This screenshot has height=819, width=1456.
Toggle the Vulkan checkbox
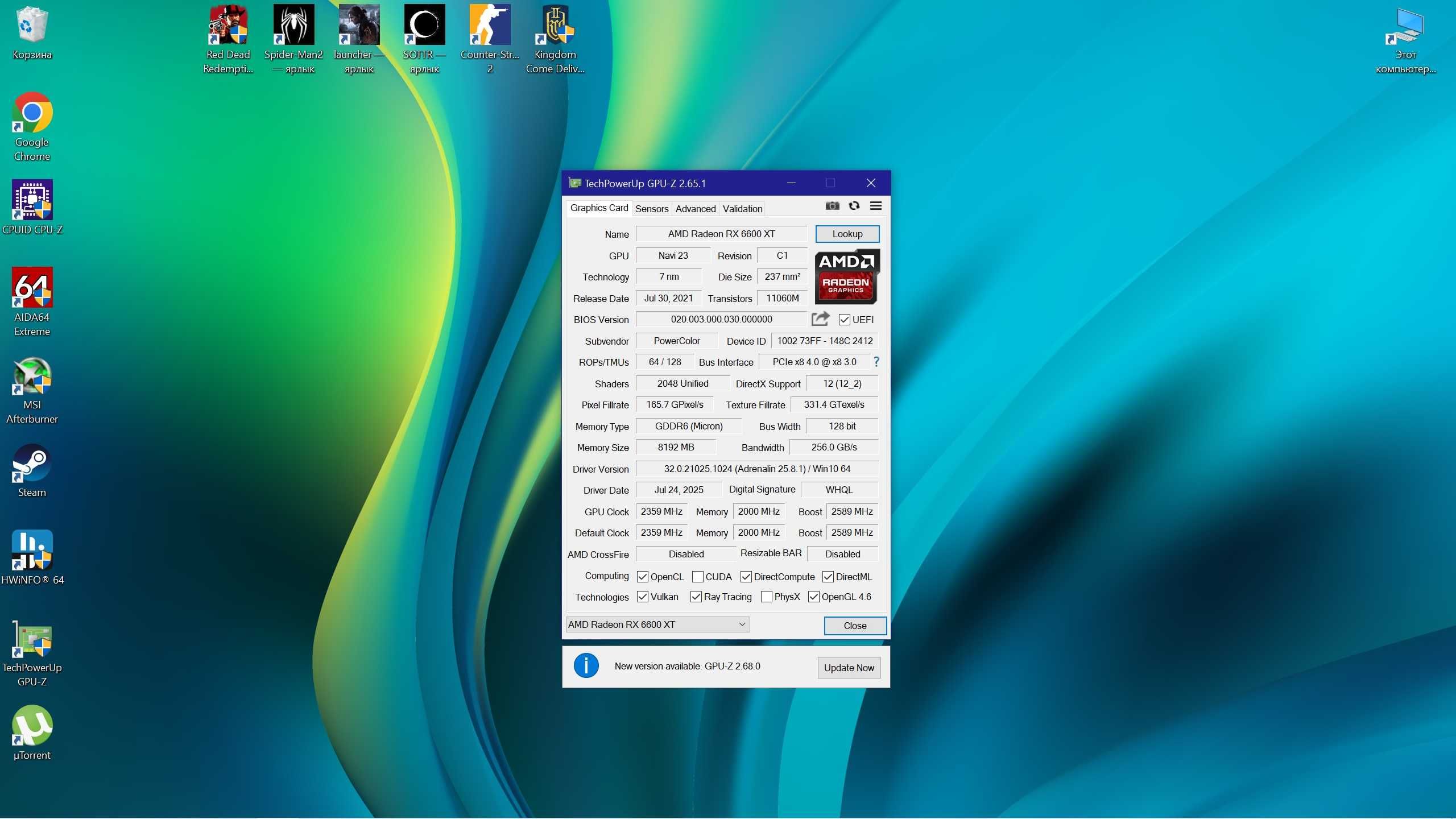pyautogui.click(x=643, y=597)
